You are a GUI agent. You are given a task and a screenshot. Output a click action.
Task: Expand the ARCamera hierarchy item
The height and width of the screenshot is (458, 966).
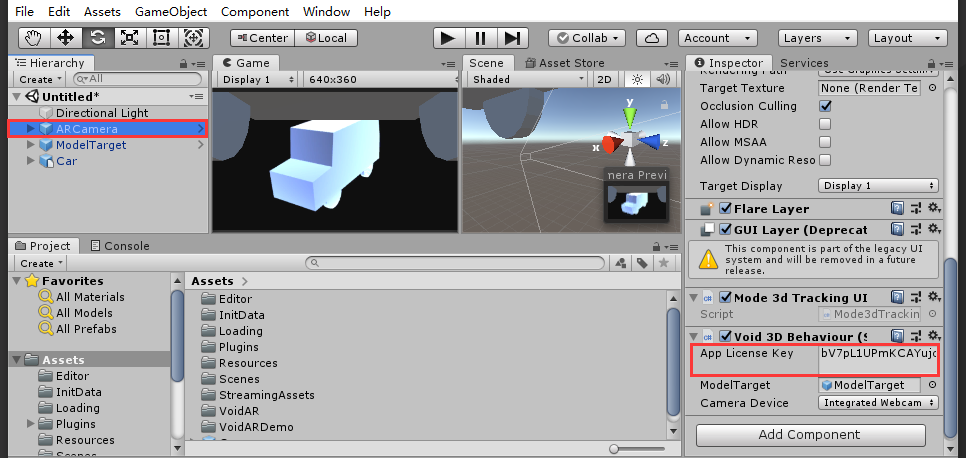tap(31, 129)
